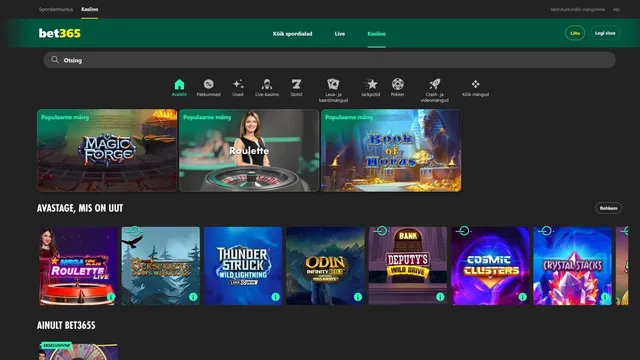Show info icon on Crystal Stacks tile
The image size is (640, 360).
(605, 297)
